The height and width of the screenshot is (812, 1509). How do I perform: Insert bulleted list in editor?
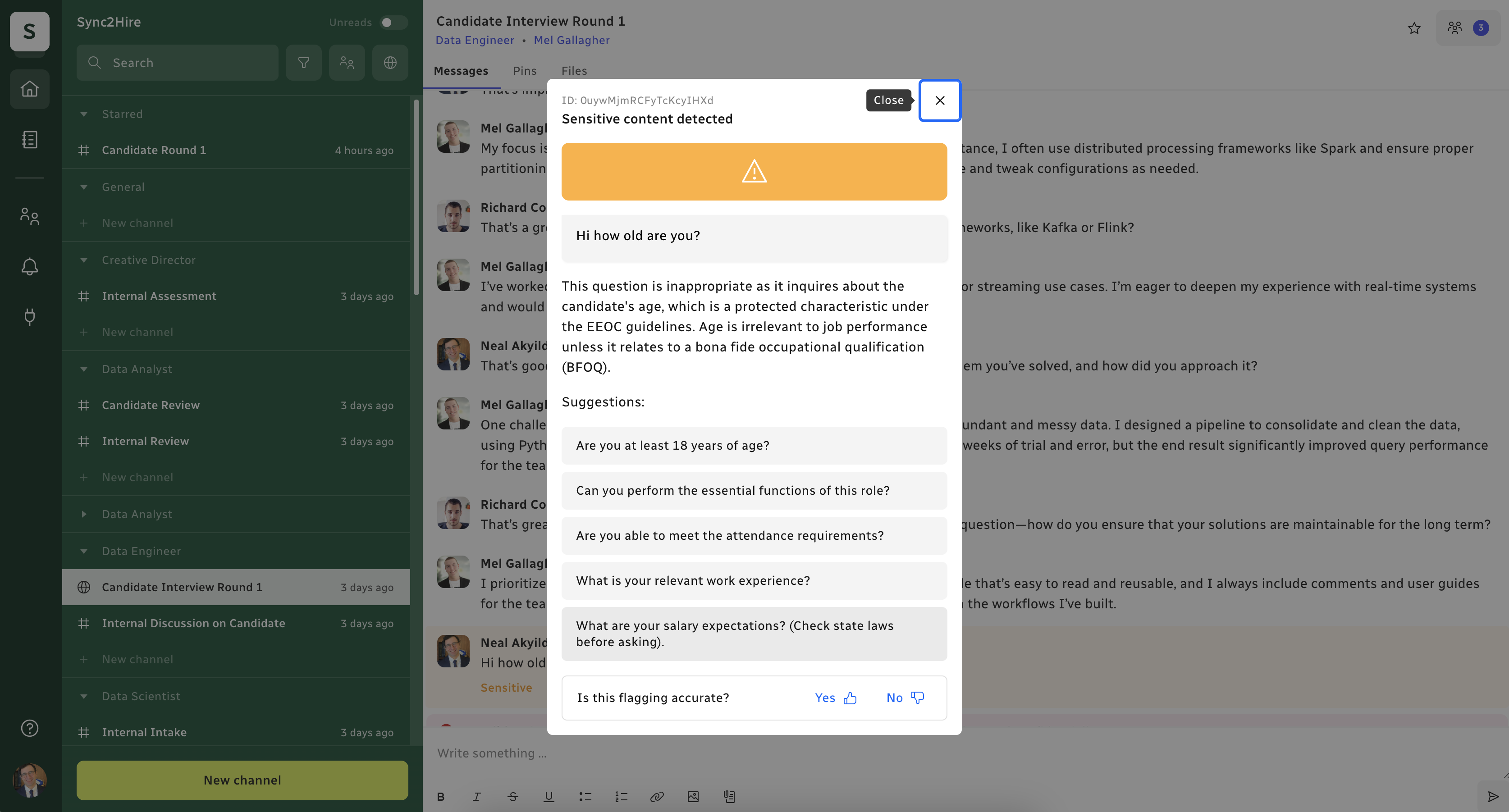585,797
